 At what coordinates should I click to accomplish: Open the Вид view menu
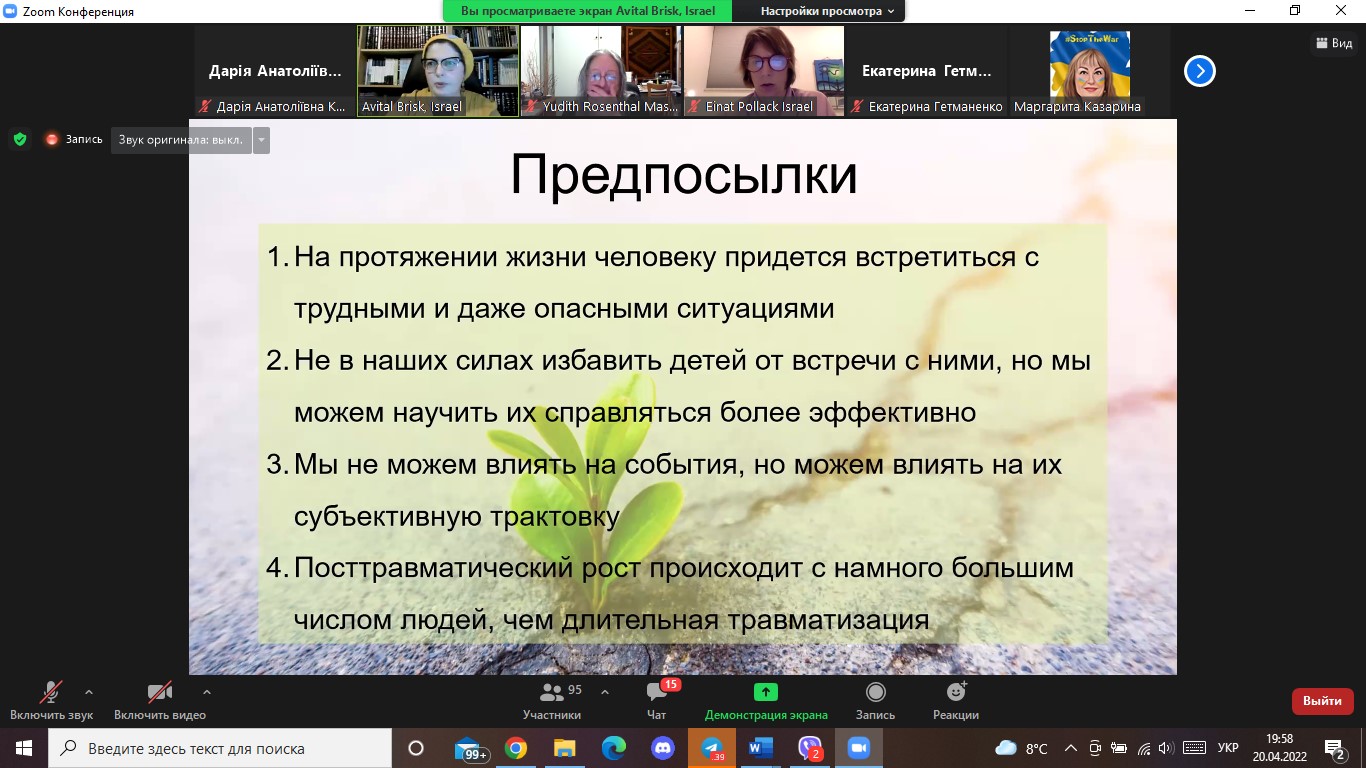(x=1335, y=43)
